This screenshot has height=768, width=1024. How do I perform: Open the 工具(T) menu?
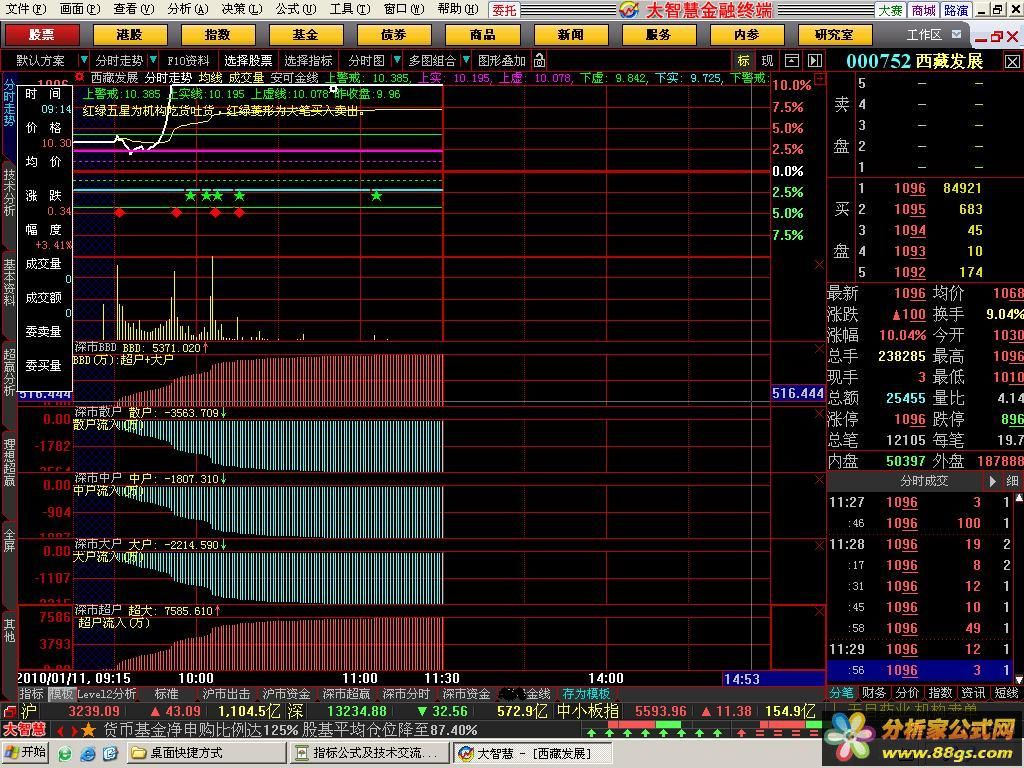click(349, 8)
